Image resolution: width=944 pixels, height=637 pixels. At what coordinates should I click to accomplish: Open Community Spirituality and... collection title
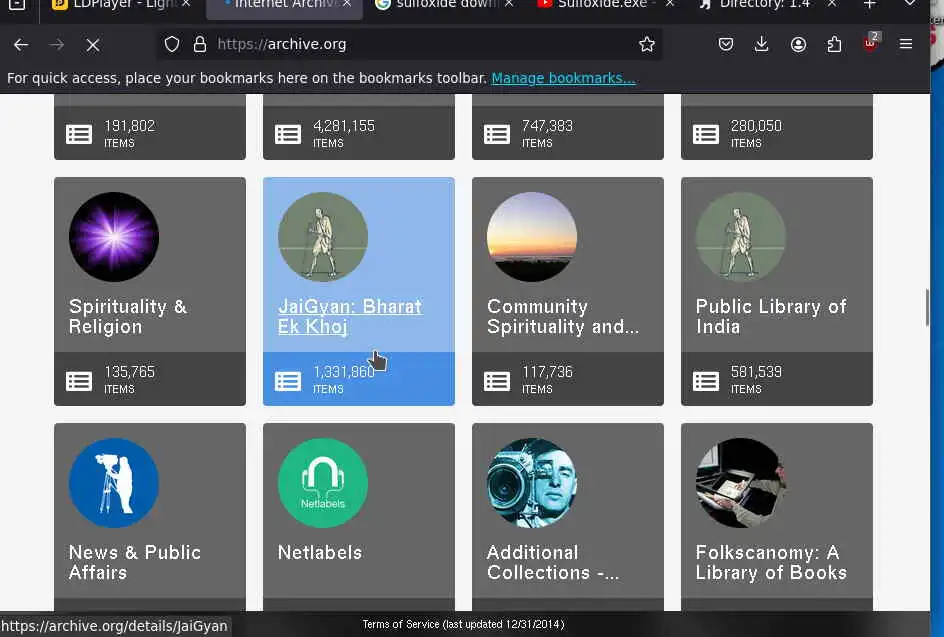click(562, 316)
